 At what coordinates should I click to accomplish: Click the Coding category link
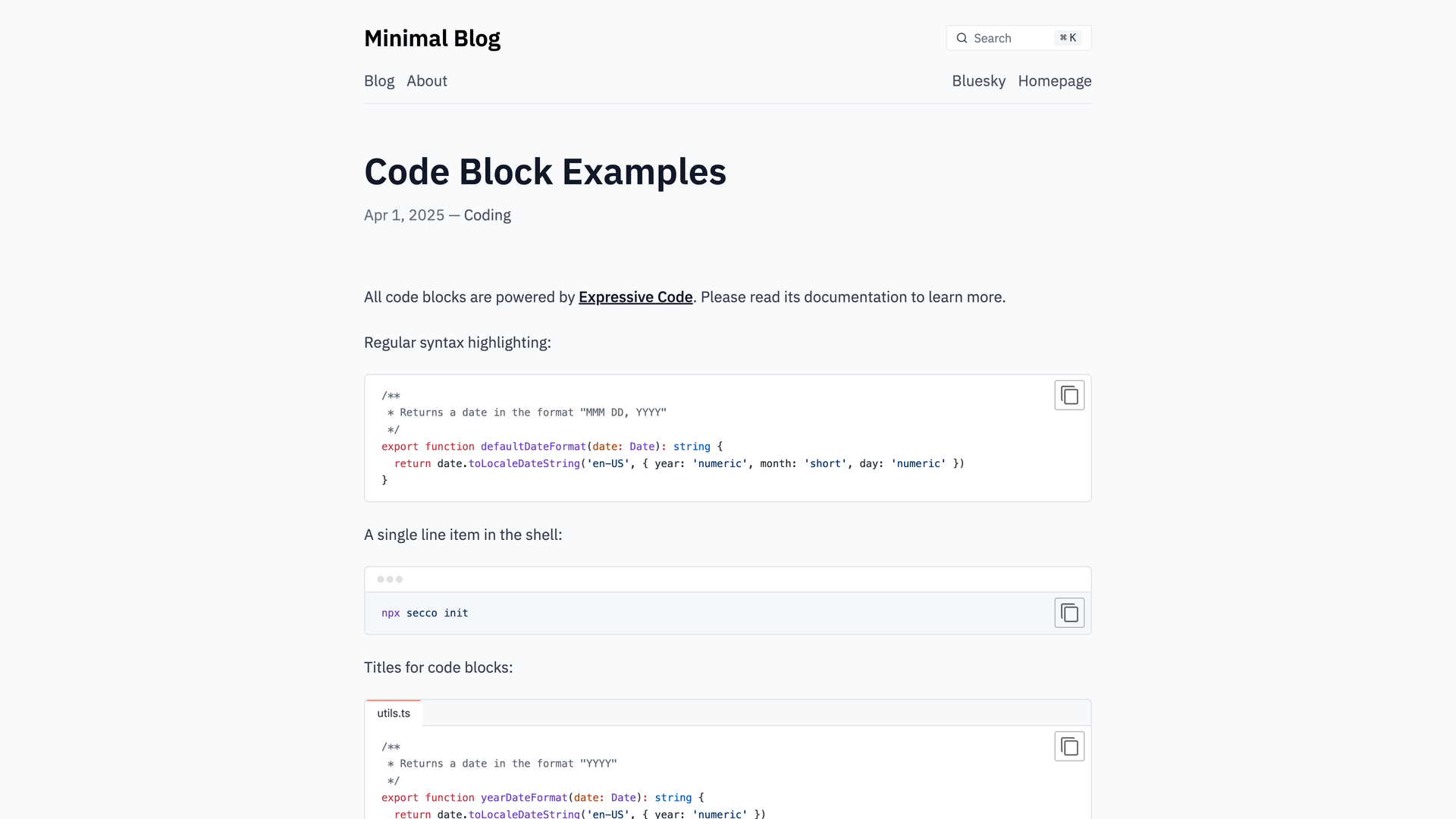[x=487, y=215]
